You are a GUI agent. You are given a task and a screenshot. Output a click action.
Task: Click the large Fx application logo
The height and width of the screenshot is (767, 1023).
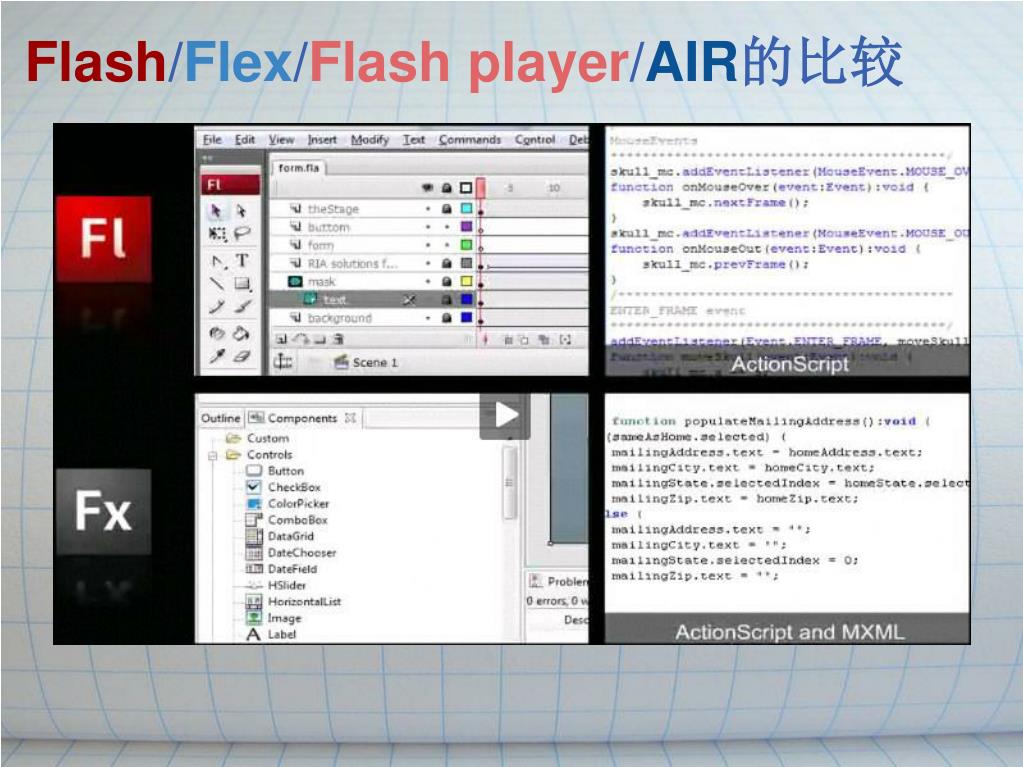click(x=103, y=512)
